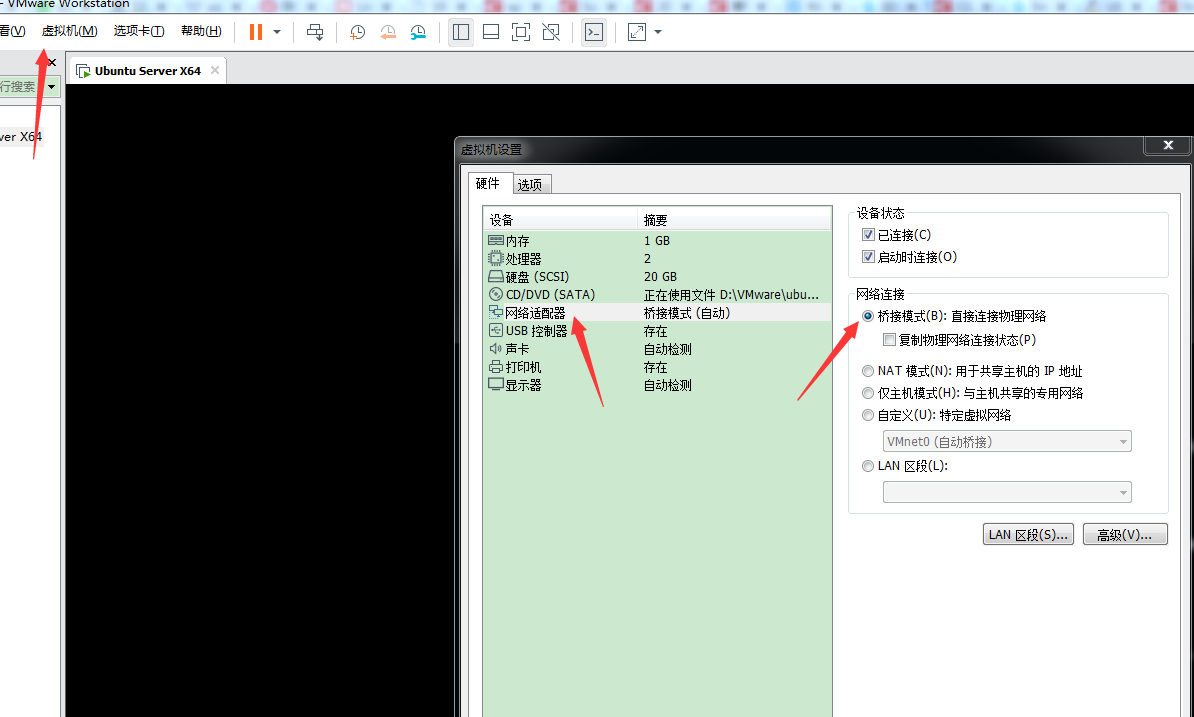This screenshot has height=717, width=1194.
Task: Toggle the 已连接(C) checkbox
Action: (x=867, y=235)
